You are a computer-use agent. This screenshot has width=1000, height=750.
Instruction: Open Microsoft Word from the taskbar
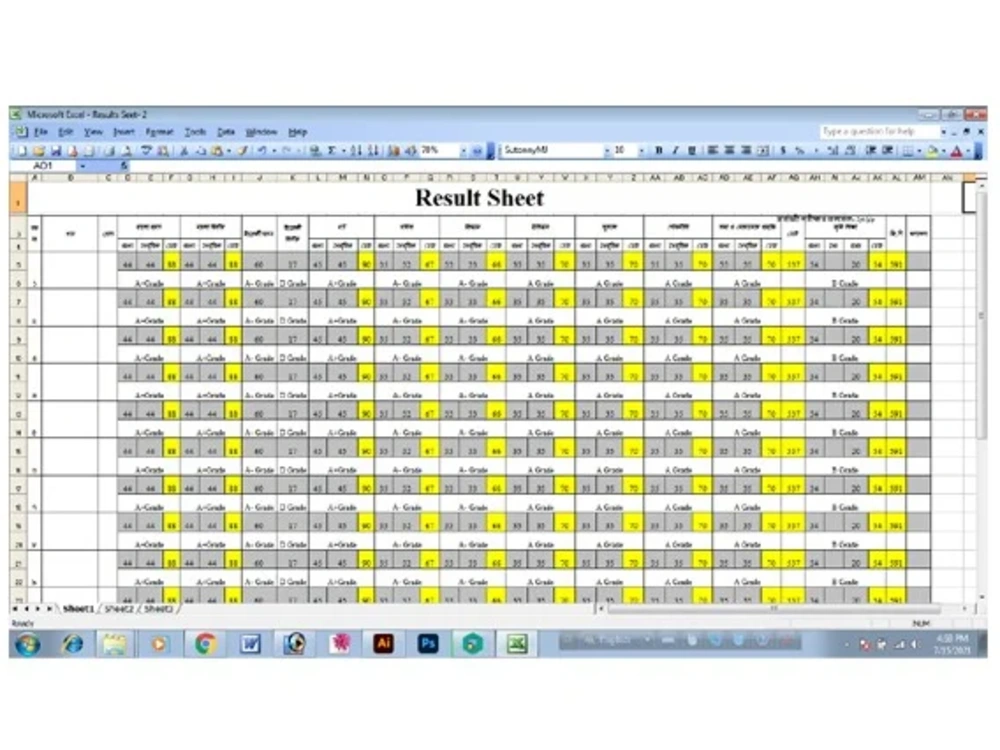[x=251, y=644]
